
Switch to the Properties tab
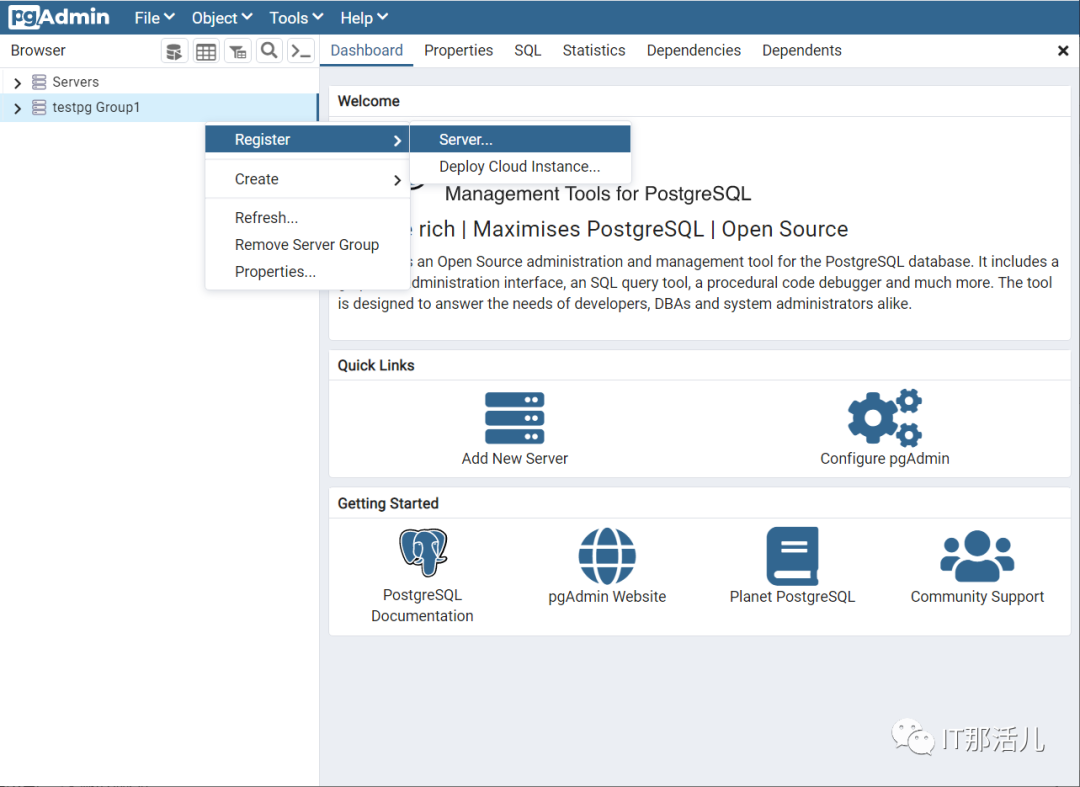[459, 50]
